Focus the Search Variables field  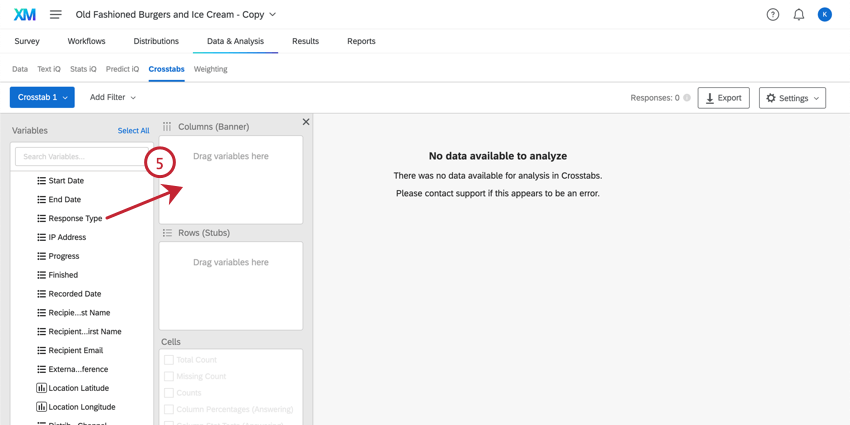point(82,157)
